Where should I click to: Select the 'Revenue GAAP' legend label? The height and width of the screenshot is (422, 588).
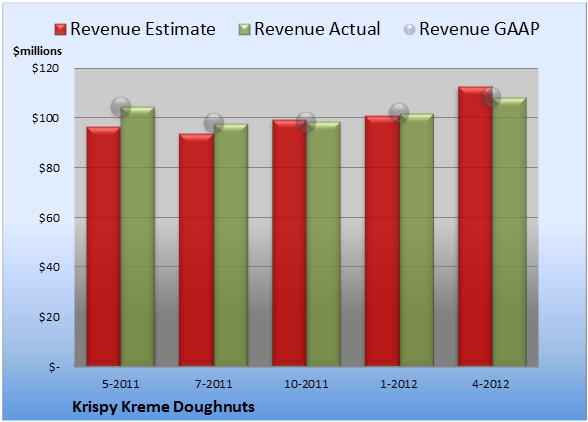coord(479,29)
